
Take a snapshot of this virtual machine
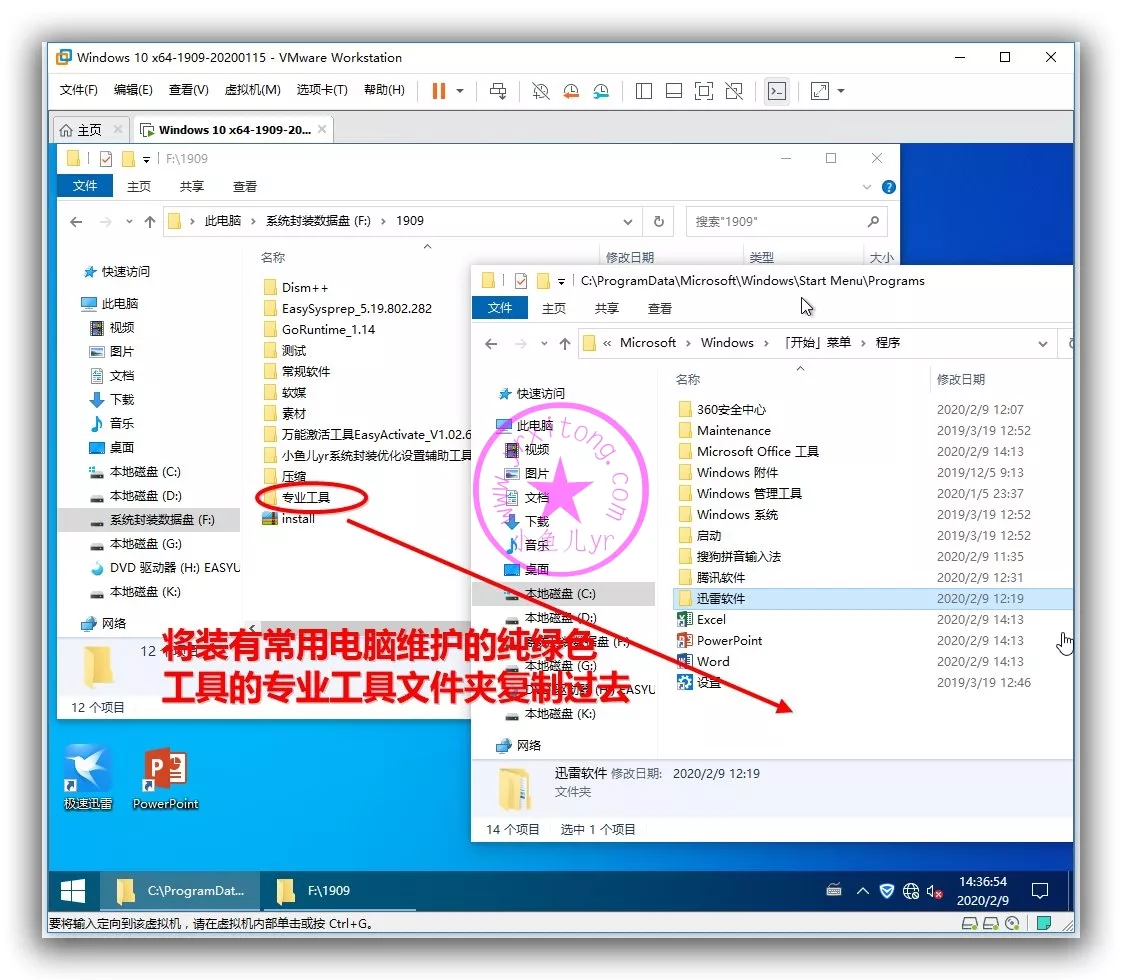coord(541,91)
